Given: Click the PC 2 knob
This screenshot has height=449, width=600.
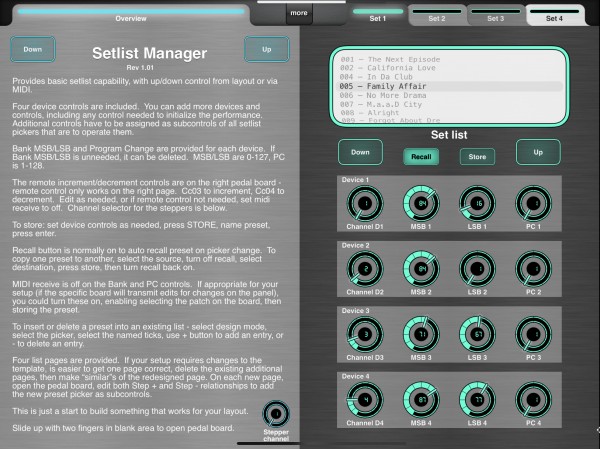Looking at the screenshot, I should click(x=533, y=269).
